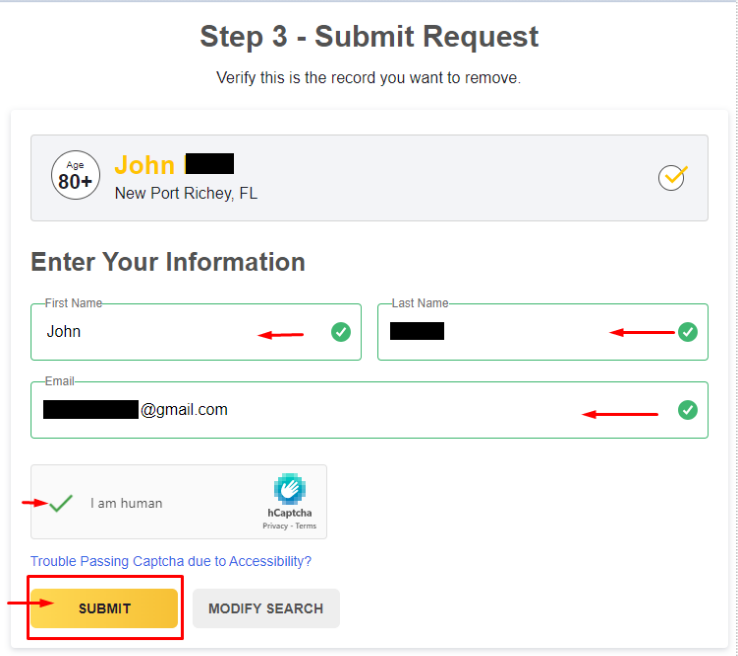
Task: Click the SUBMIT button
Action: 104,608
